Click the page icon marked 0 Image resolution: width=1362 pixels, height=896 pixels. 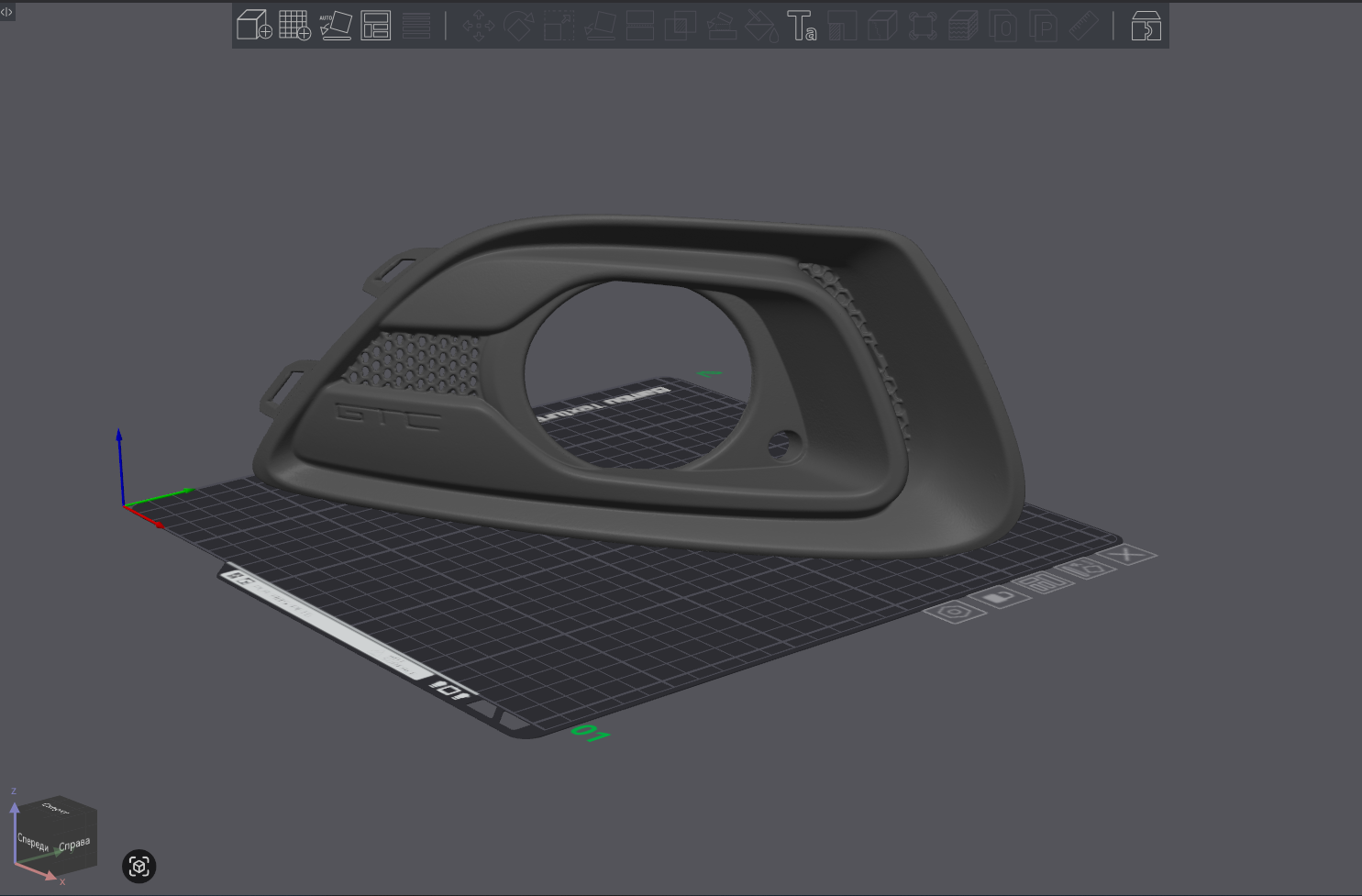(1003, 25)
